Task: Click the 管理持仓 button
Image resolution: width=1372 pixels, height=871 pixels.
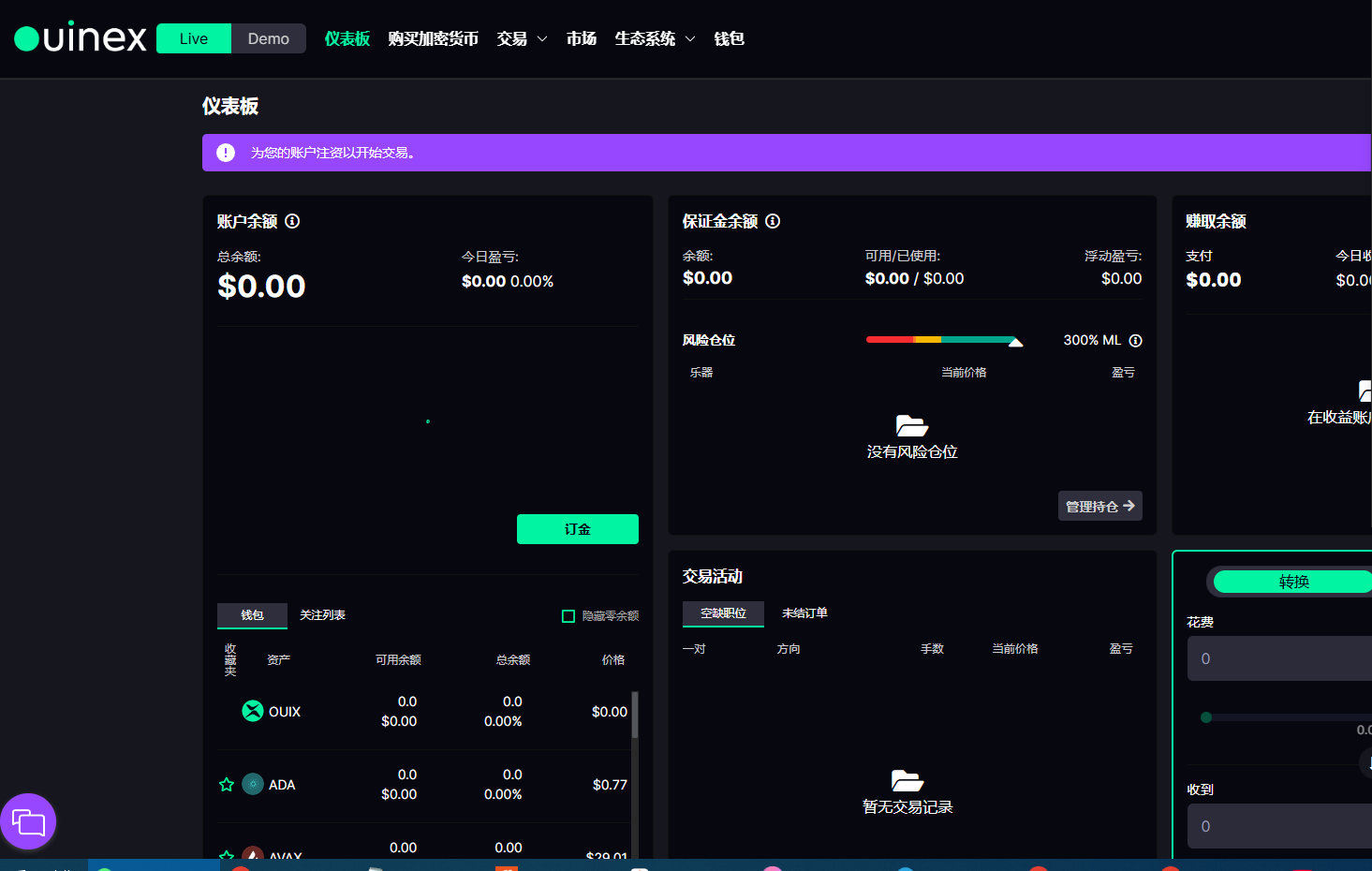Action: [1099, 506]
